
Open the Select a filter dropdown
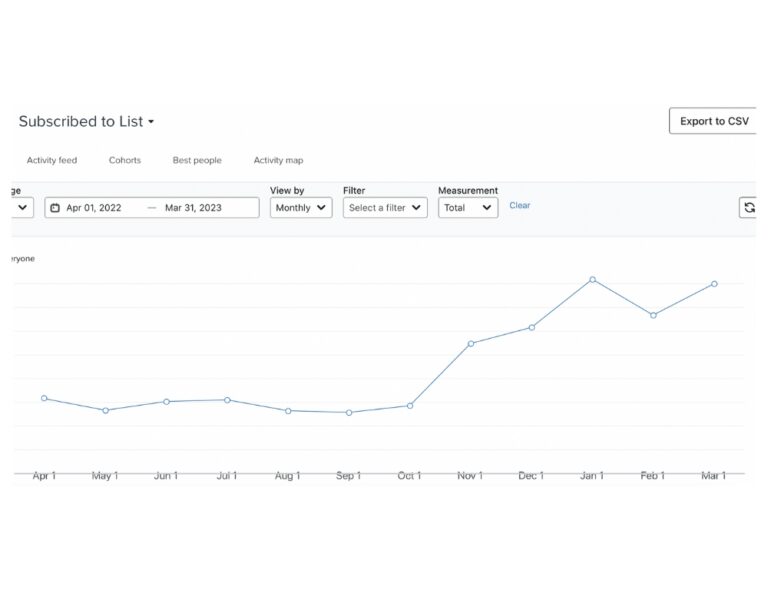(385, 208)
